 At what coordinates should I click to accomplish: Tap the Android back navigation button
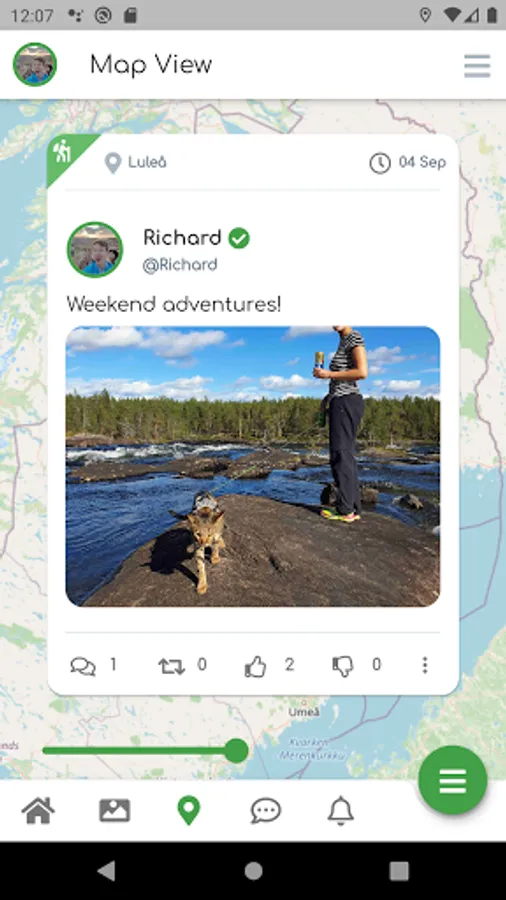point(106,871)
